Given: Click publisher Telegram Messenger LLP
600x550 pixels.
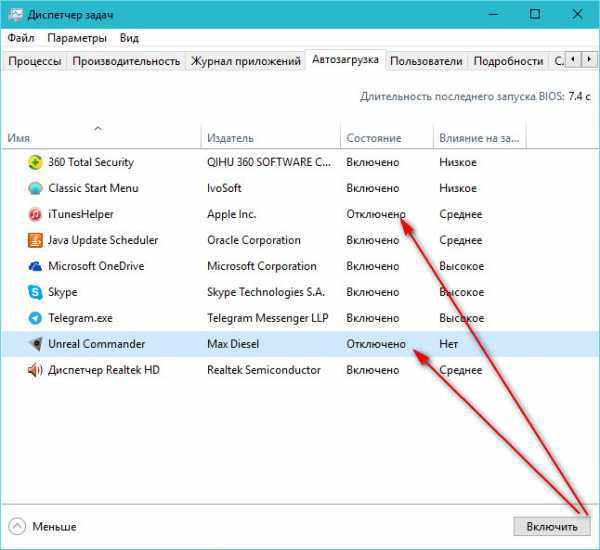Looking at the screenshot, I should click(267, 318).
